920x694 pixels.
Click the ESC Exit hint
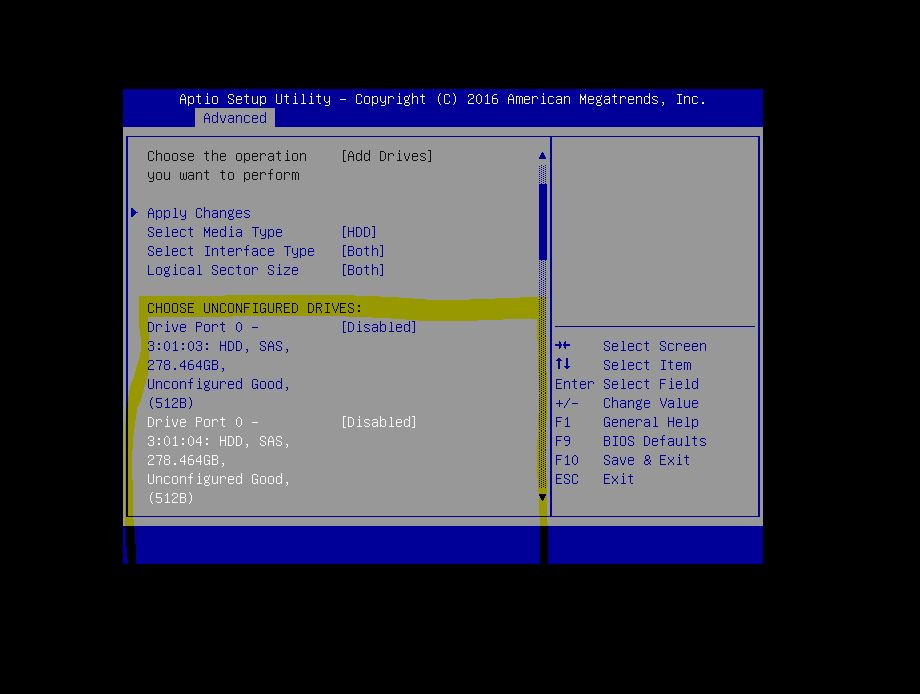pyautogui.click(x=594, y=479)
